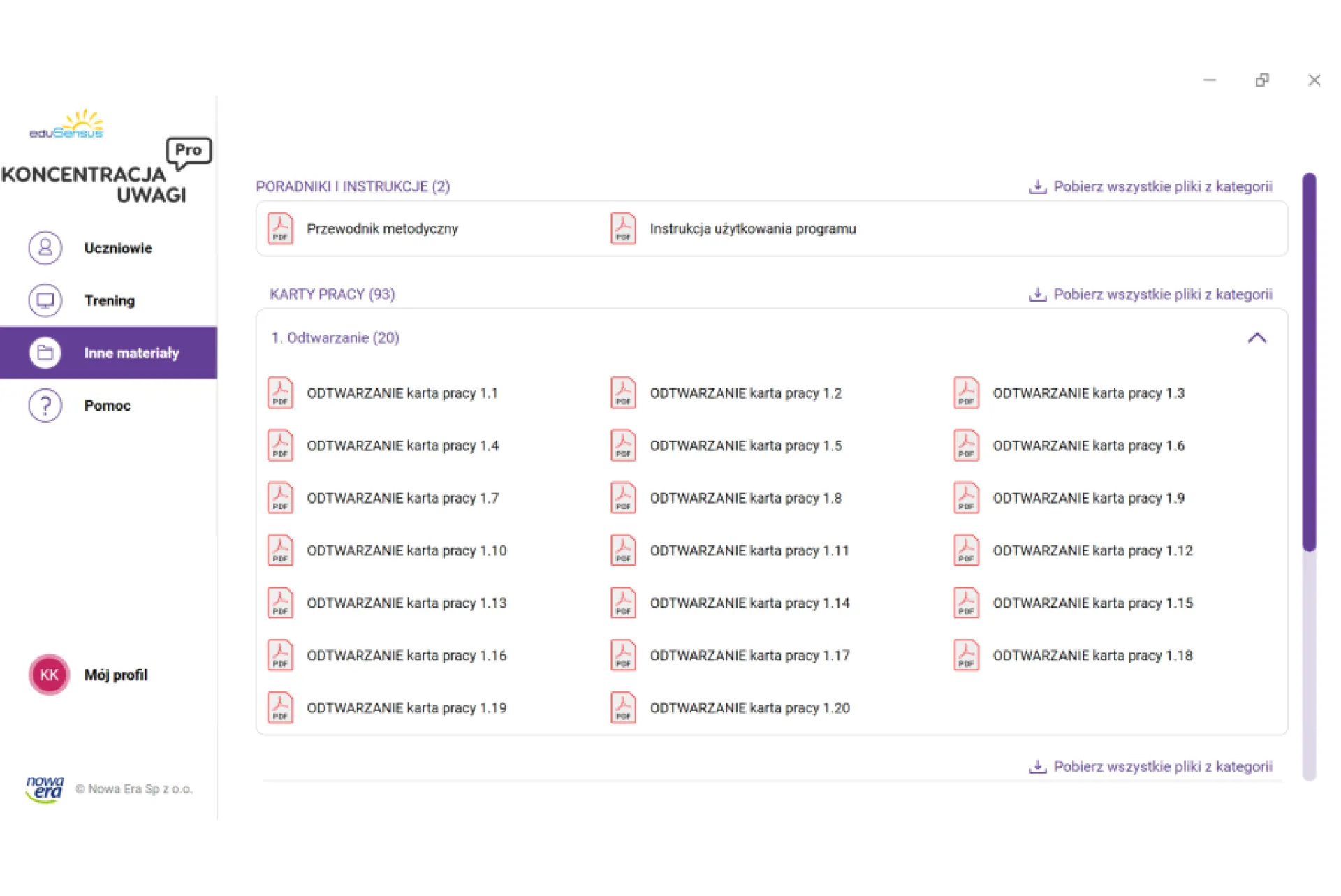Open ODTWARZANIE karta pracy 1.16 file

click(406, 655)
